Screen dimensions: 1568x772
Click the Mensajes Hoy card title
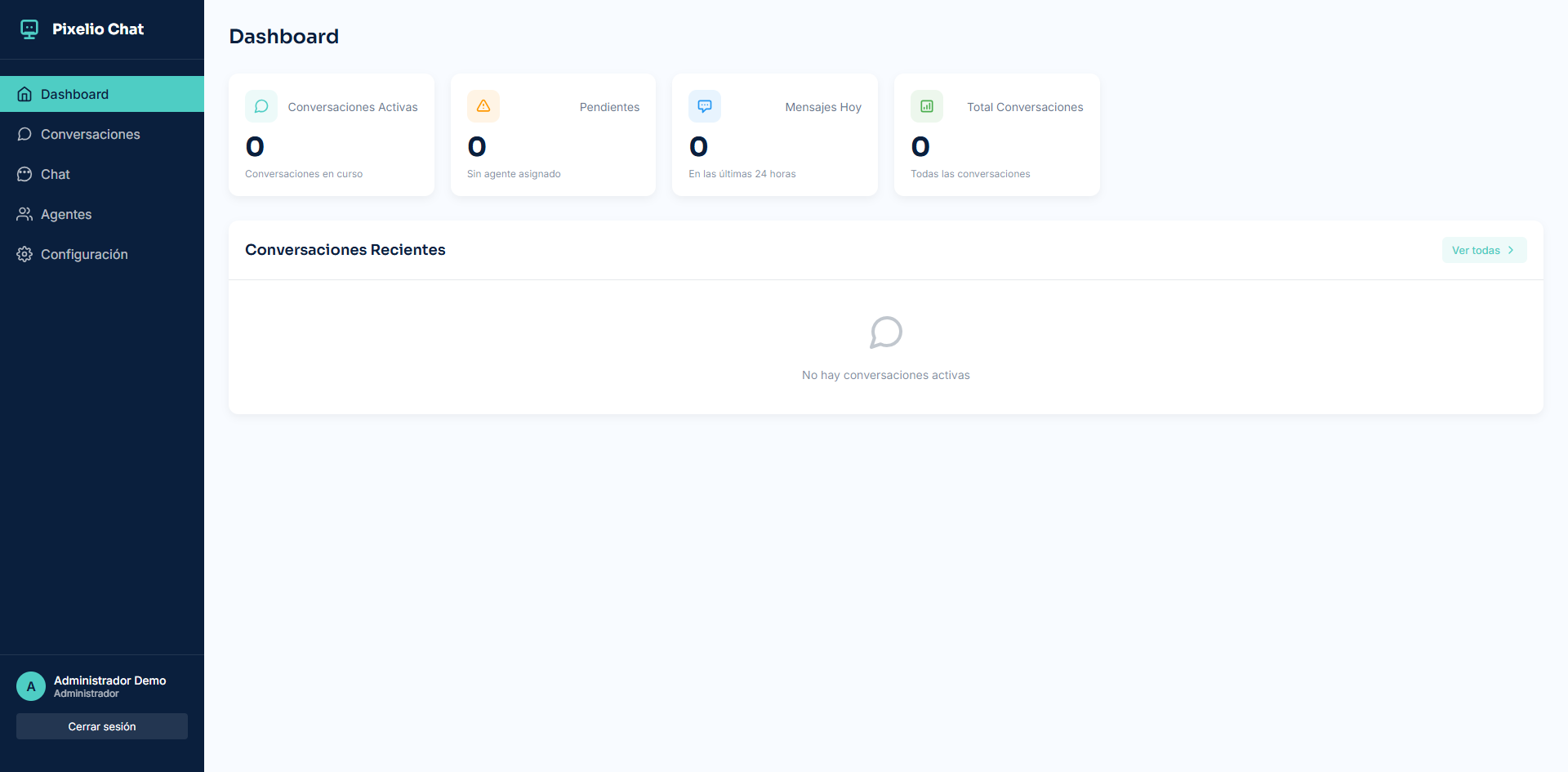coord(823,107)
